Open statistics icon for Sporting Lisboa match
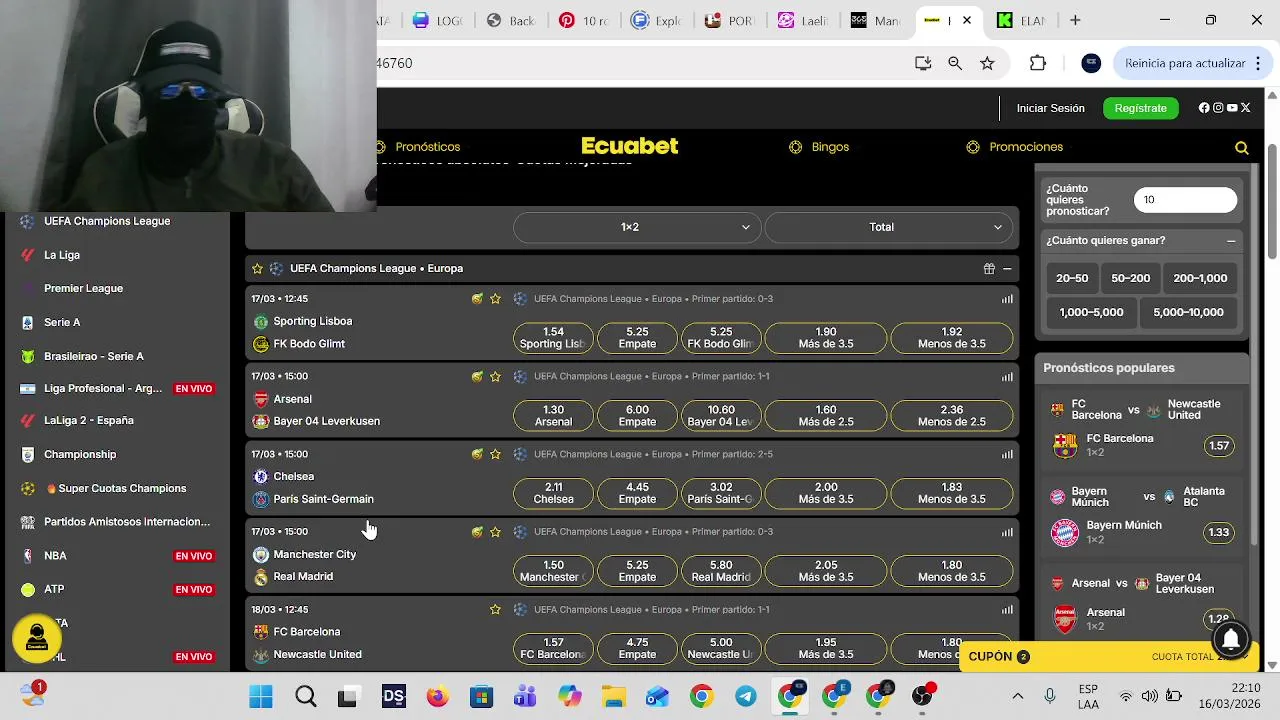 1007,299
